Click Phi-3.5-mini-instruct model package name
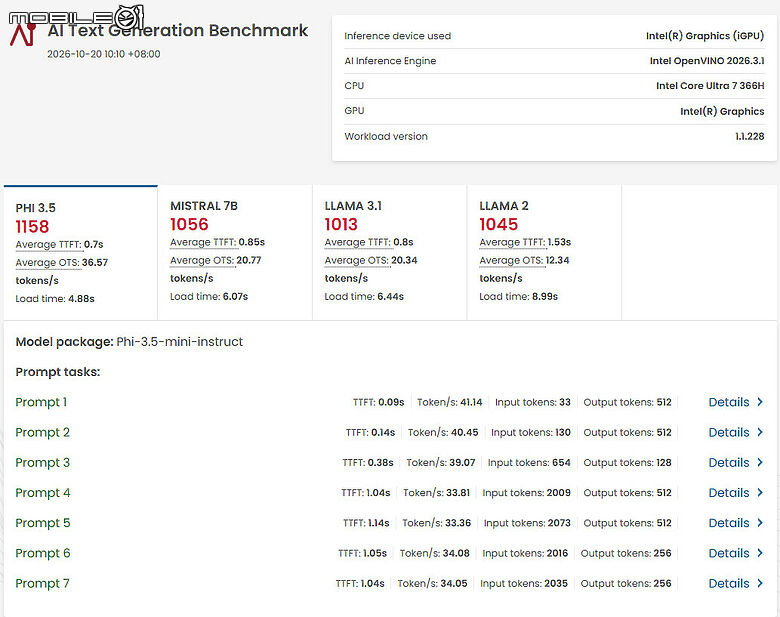780x617 pixels. coord(180,342)
